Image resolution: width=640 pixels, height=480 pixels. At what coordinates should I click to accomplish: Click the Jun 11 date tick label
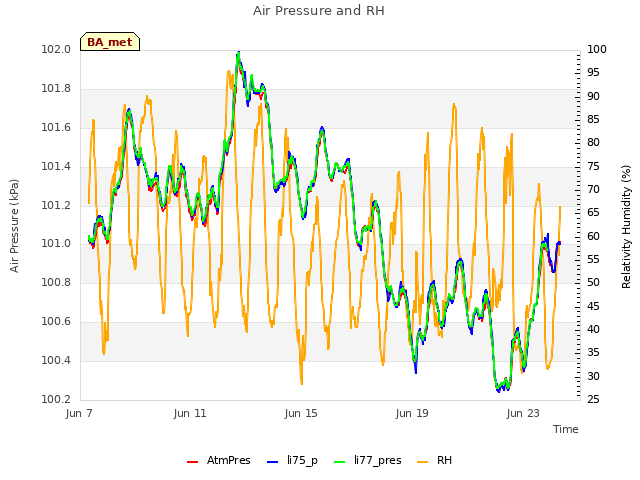coord(190,413)
